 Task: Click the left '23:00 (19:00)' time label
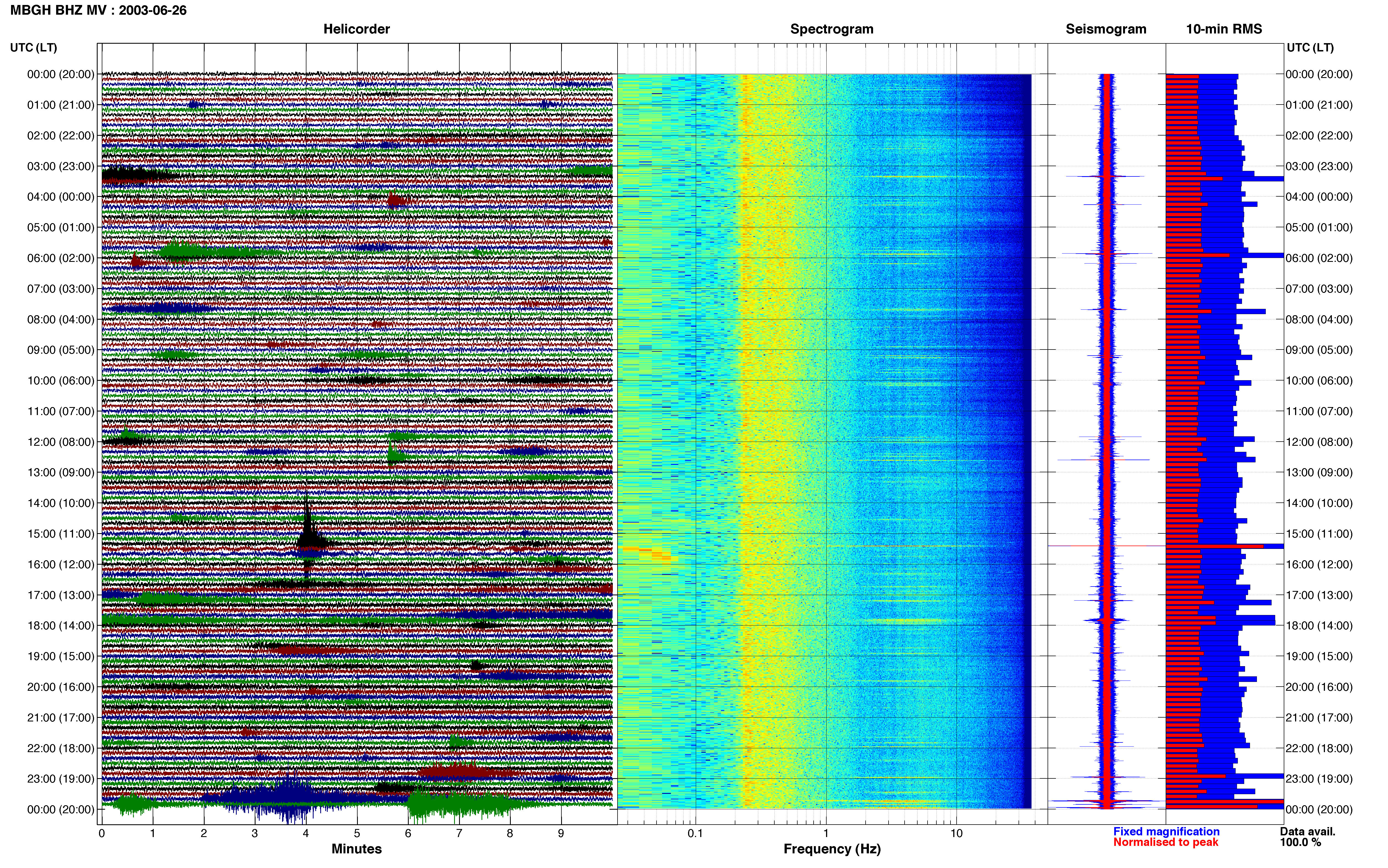(60, 779)
